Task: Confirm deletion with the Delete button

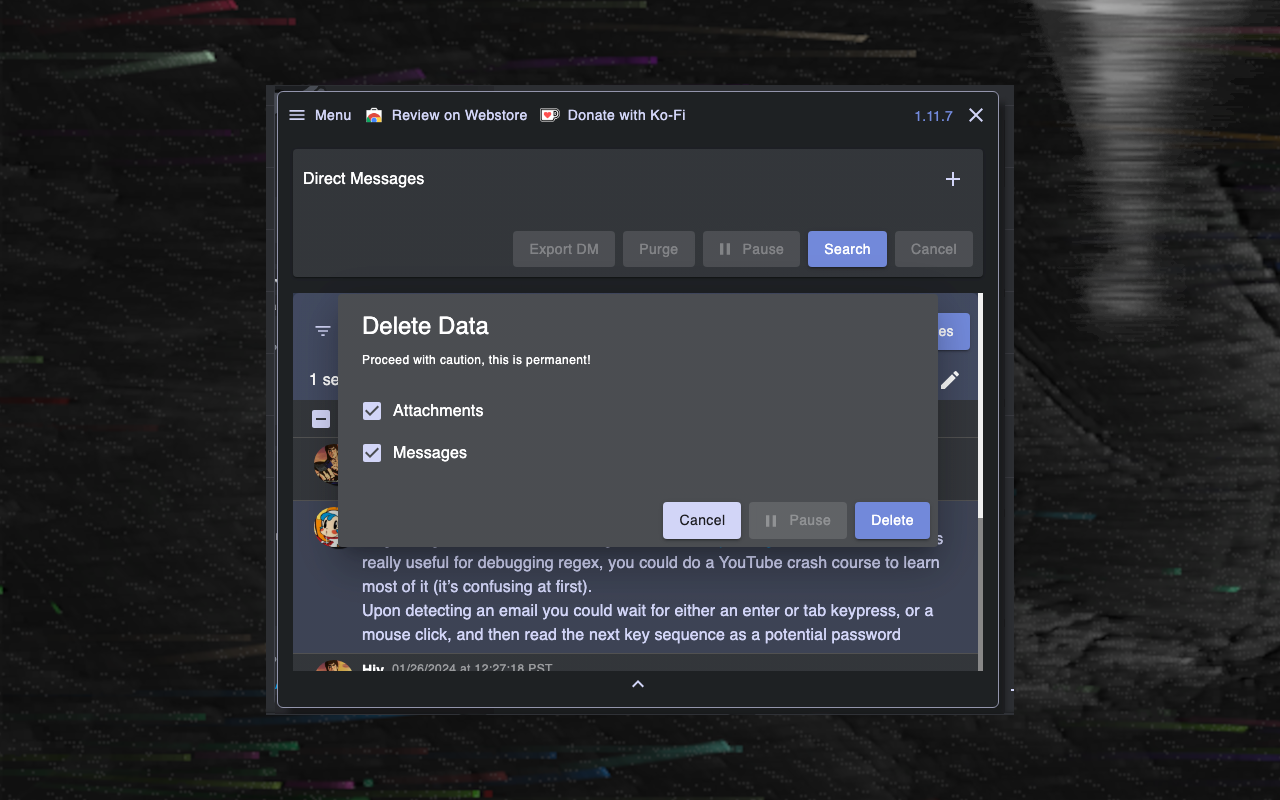Action: 892,520
